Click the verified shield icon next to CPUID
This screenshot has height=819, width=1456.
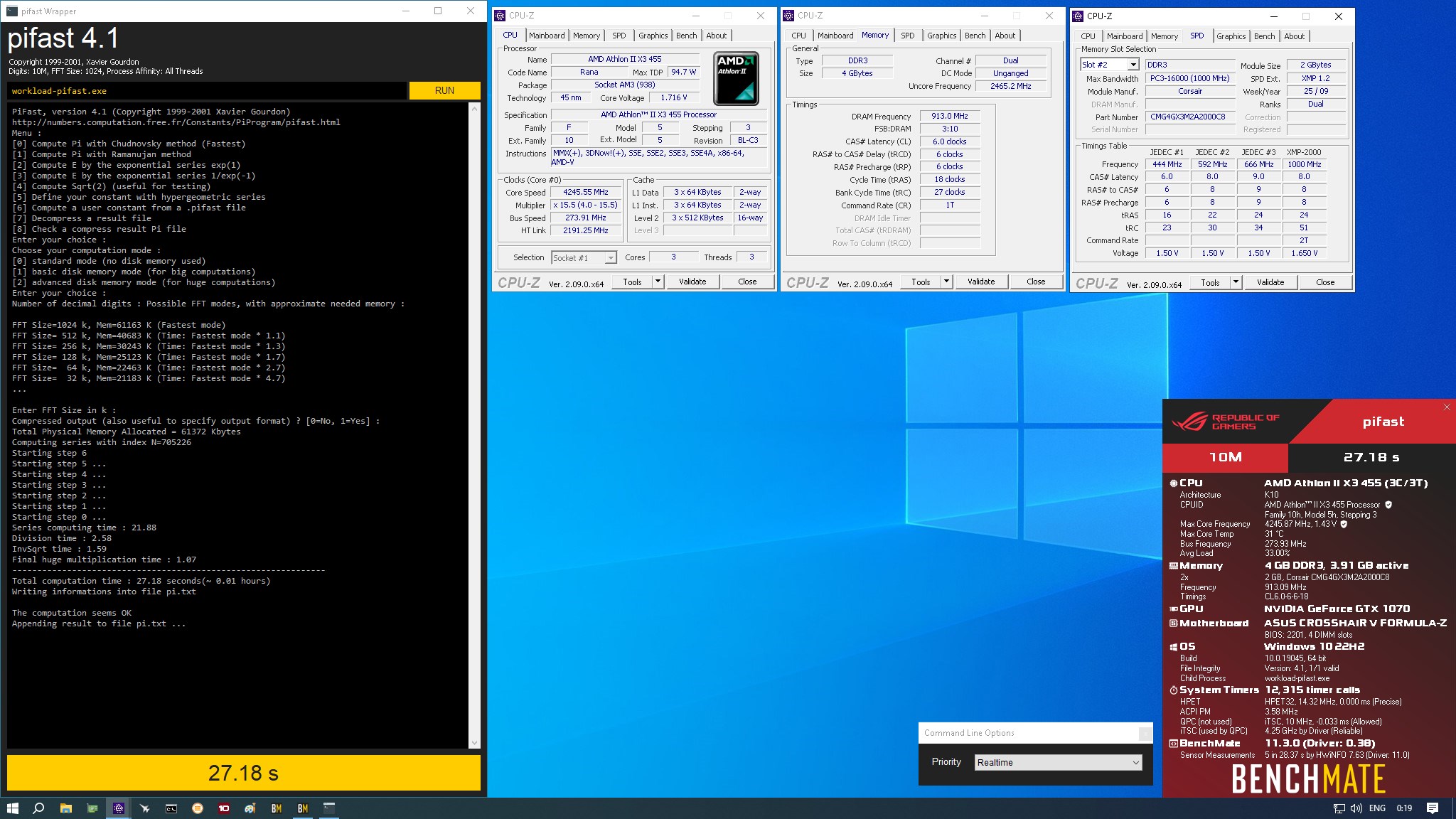1388,505
